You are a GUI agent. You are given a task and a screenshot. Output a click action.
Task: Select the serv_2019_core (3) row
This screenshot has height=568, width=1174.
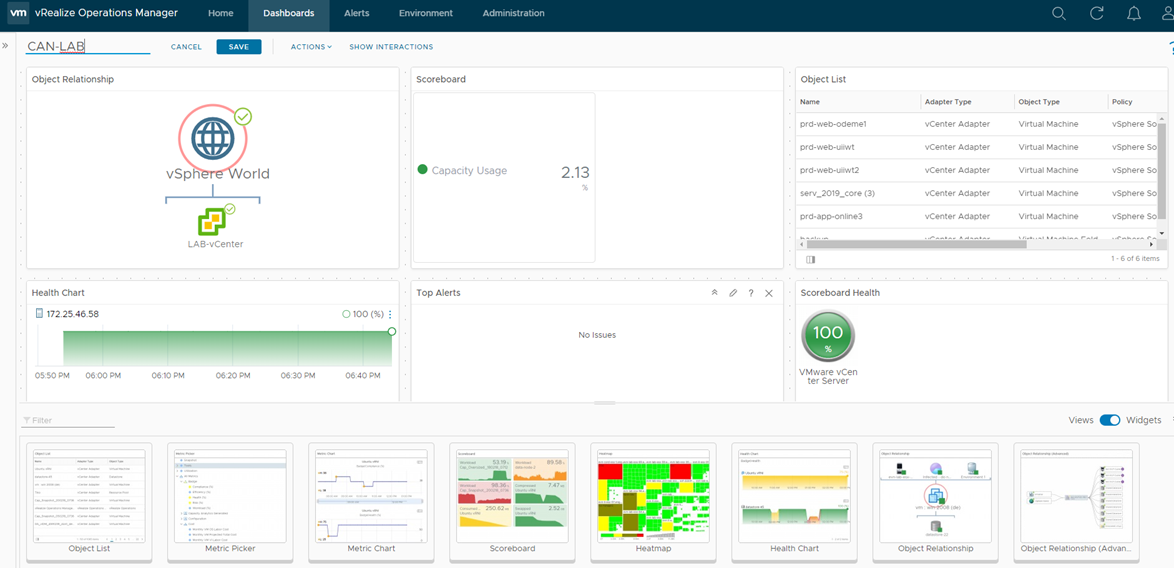976,194
